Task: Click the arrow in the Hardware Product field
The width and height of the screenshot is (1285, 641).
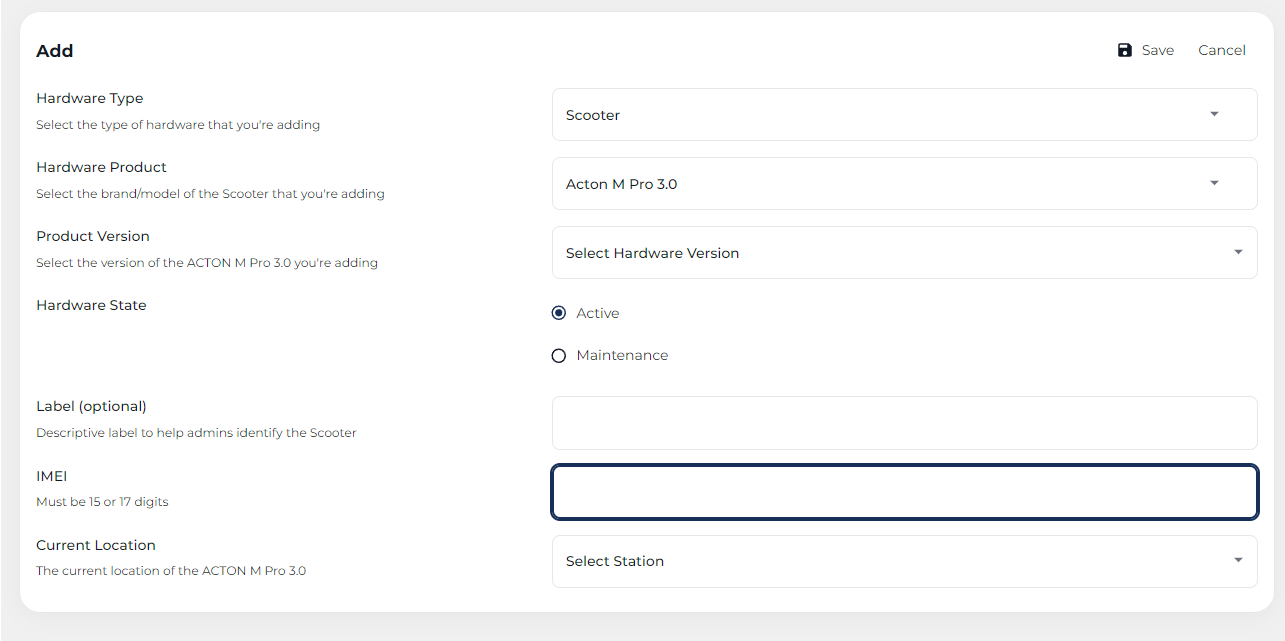Action: click(1214, 183)
